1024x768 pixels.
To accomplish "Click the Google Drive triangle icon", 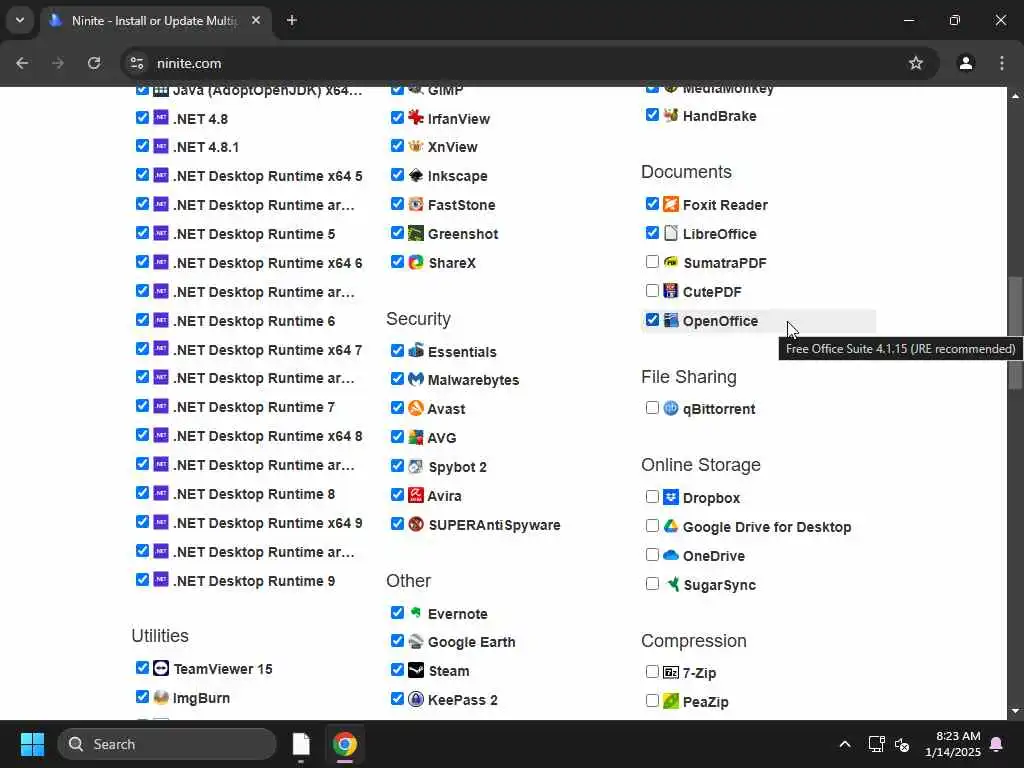I will click(671, 526).
